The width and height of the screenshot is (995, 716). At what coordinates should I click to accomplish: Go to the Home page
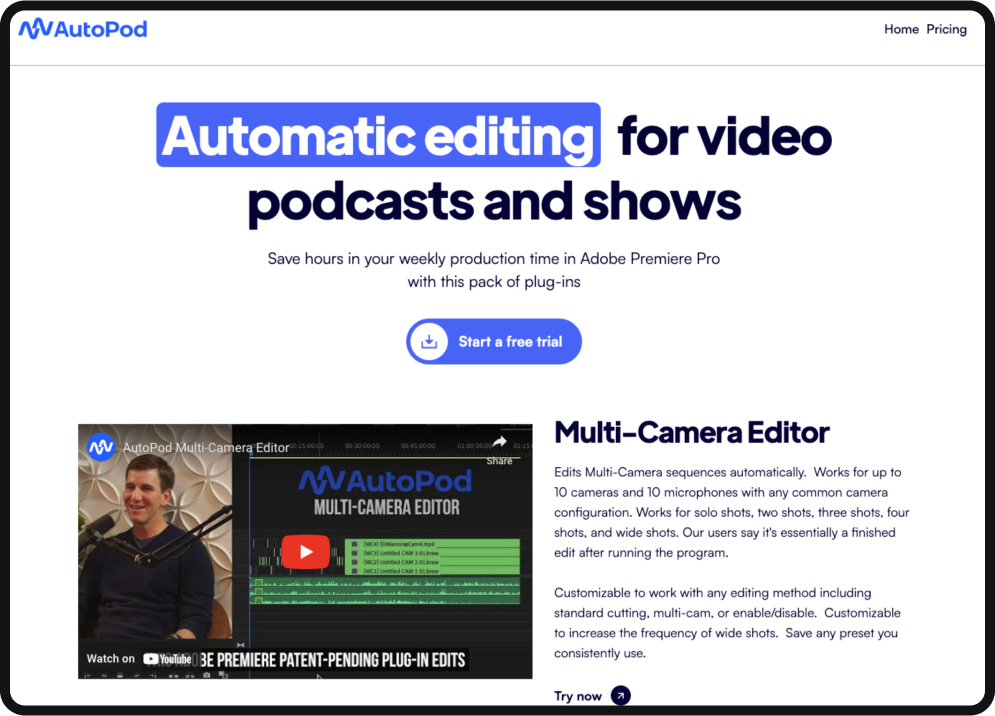pyautogui.click(x=901, y=29)
